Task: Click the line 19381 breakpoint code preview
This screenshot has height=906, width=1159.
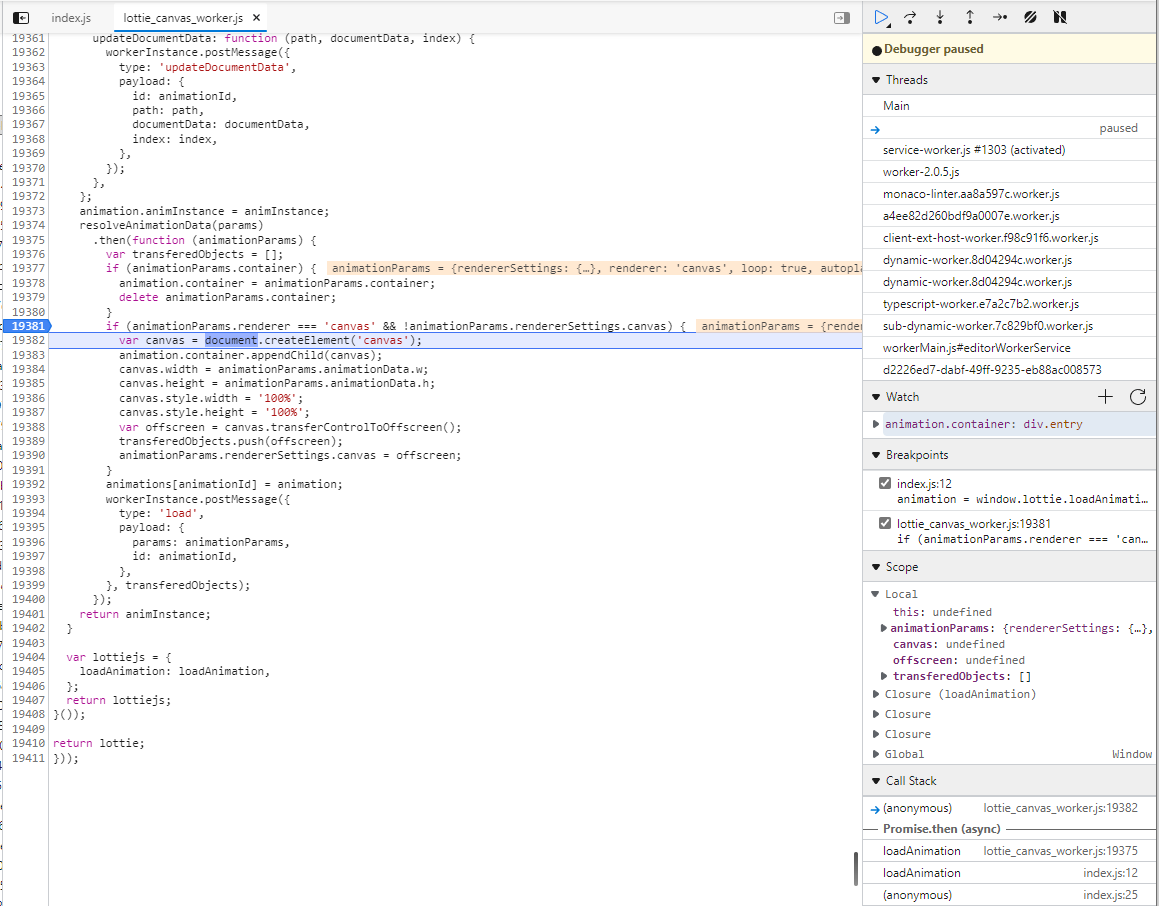Action: tap(1023, 539)
